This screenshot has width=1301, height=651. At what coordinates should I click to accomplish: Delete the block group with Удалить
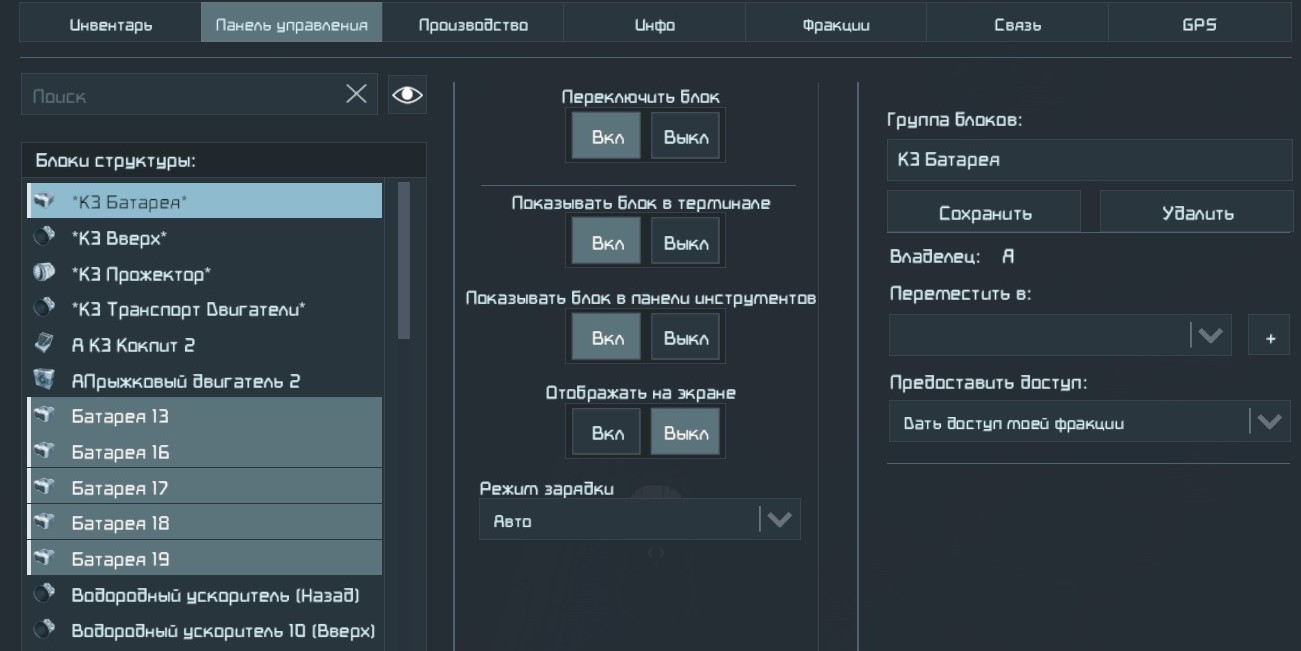1197,213
